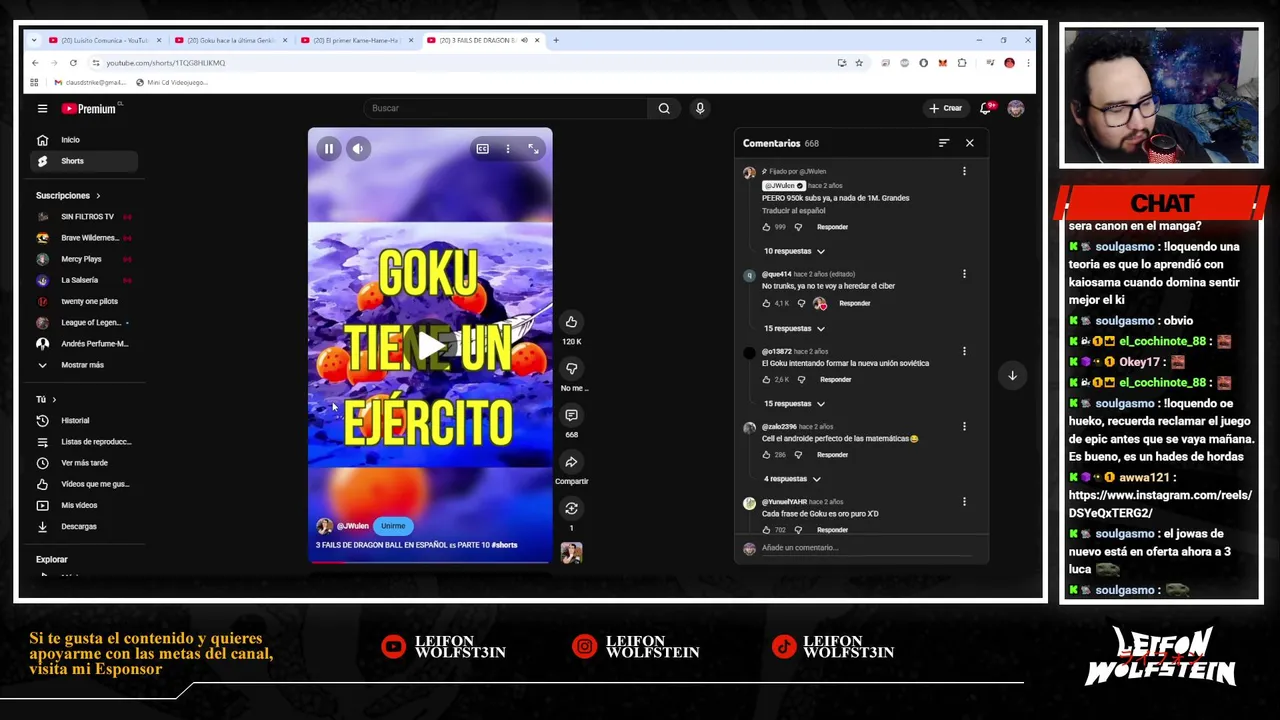Click the Crear create button
Image resolution: width=1280 pixels, height=720 pixels.
[x=945, y=108]
